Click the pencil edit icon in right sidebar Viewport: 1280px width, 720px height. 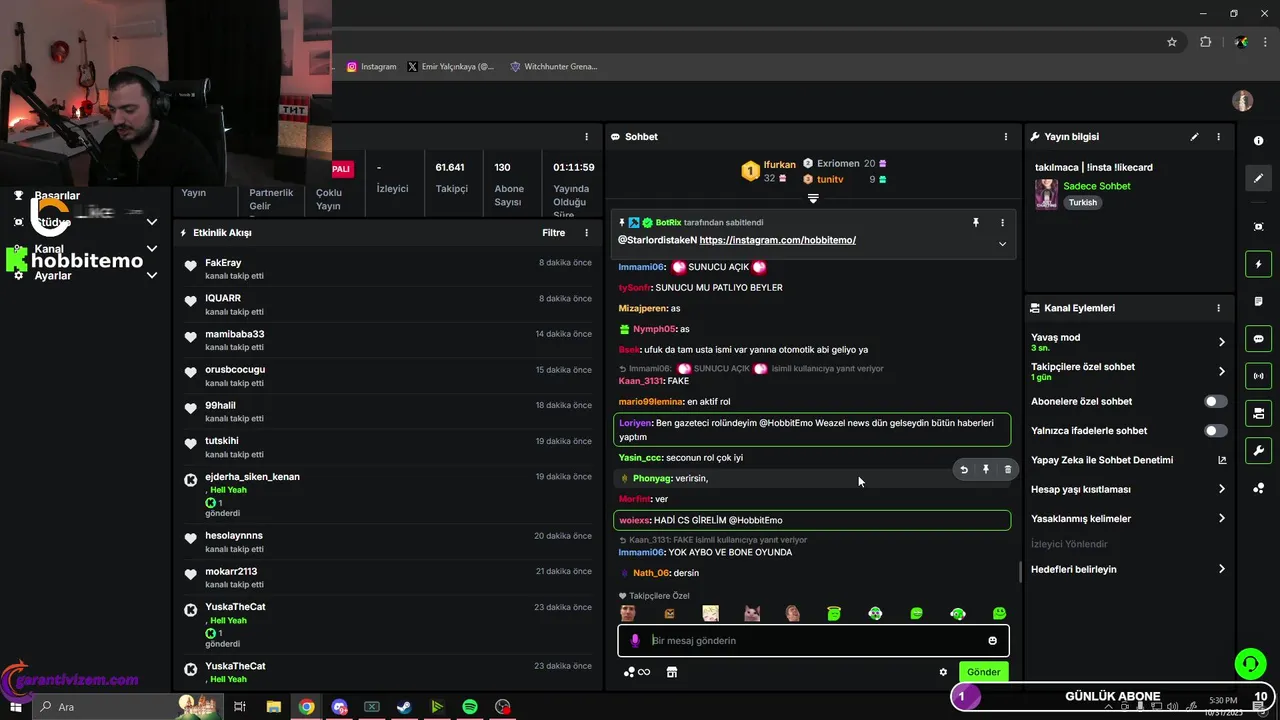click(1258, 178)
